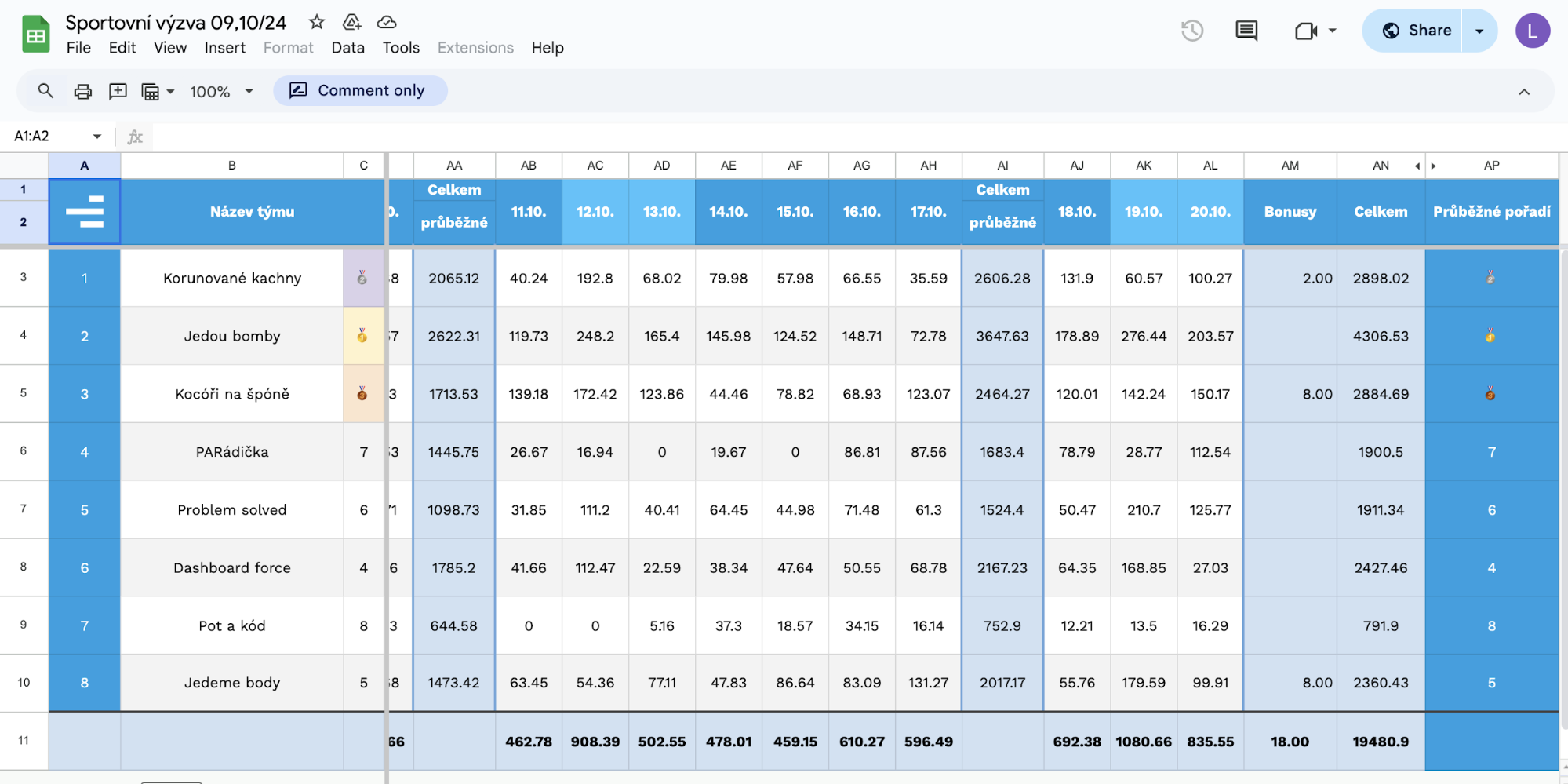Select the Korunované kachny team cell
This screenshot has height=784, width=1568.
pyautogui.click(x=232, y=278)
